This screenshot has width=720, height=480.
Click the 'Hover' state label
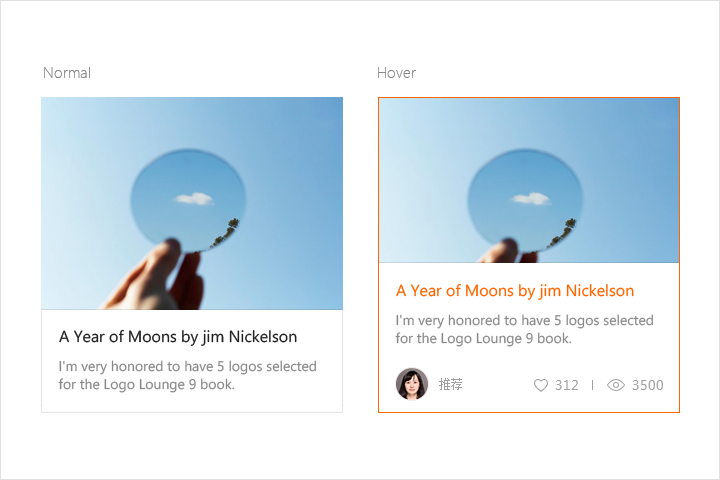tap(396, 73)
